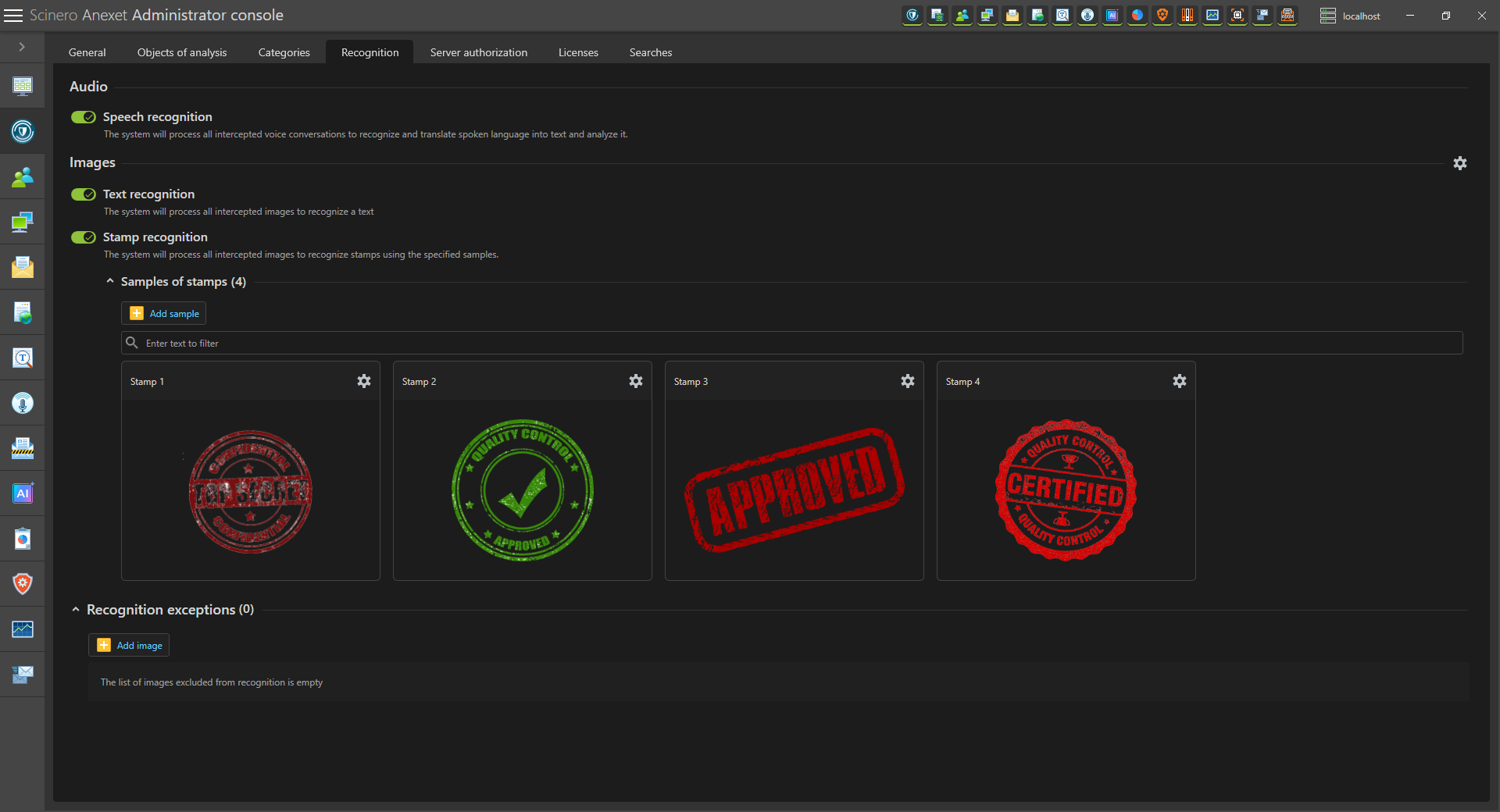Open settings gear for the Images section
The width and height of the screenshot is (1500, 812).
tap(1459, 163)
